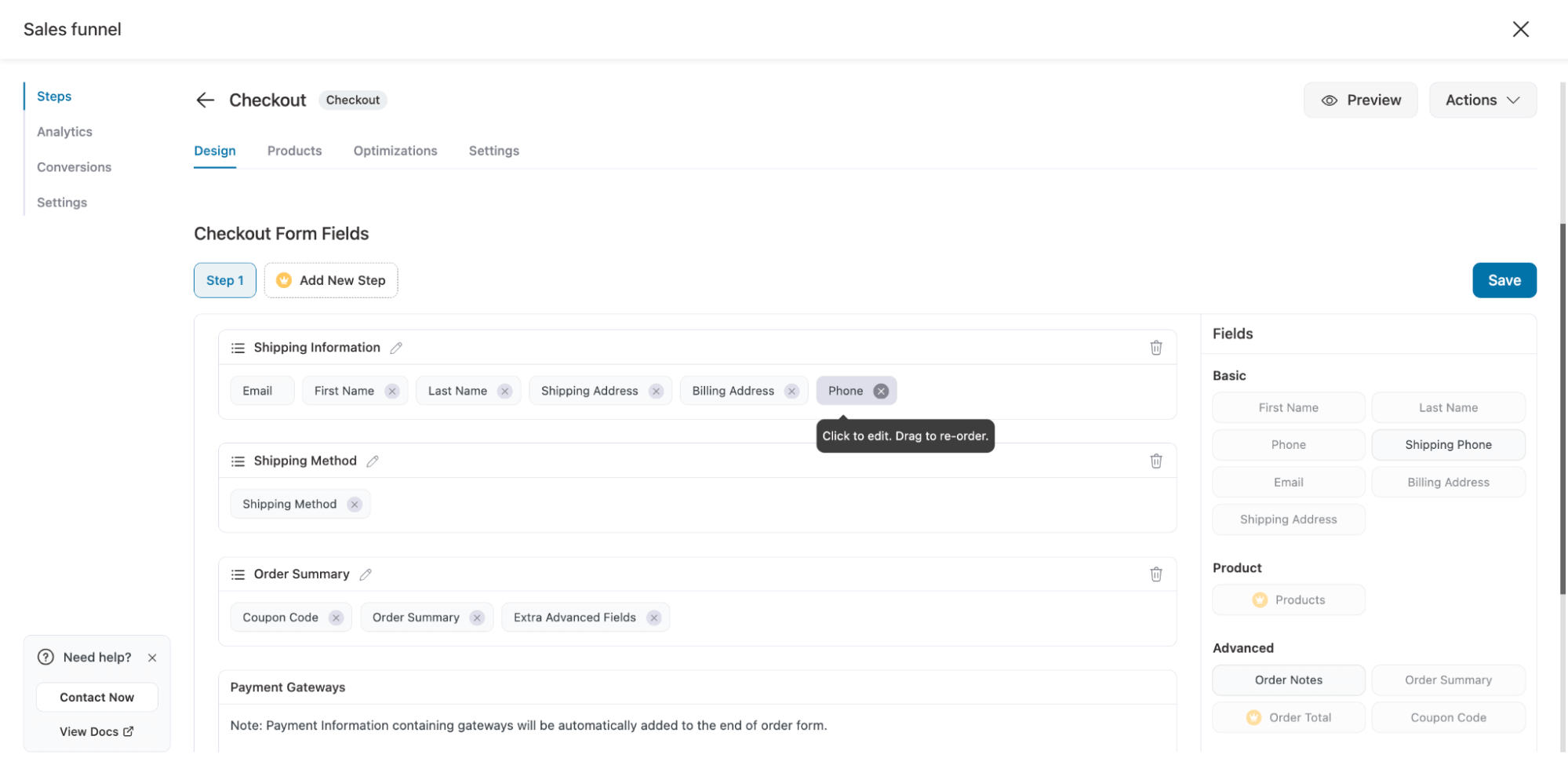
Task: Delete the Order Summary section
Action: 1156,574
